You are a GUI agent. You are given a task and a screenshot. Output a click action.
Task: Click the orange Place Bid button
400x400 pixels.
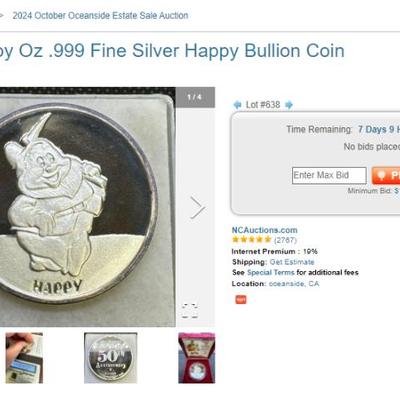coord(386,175)
